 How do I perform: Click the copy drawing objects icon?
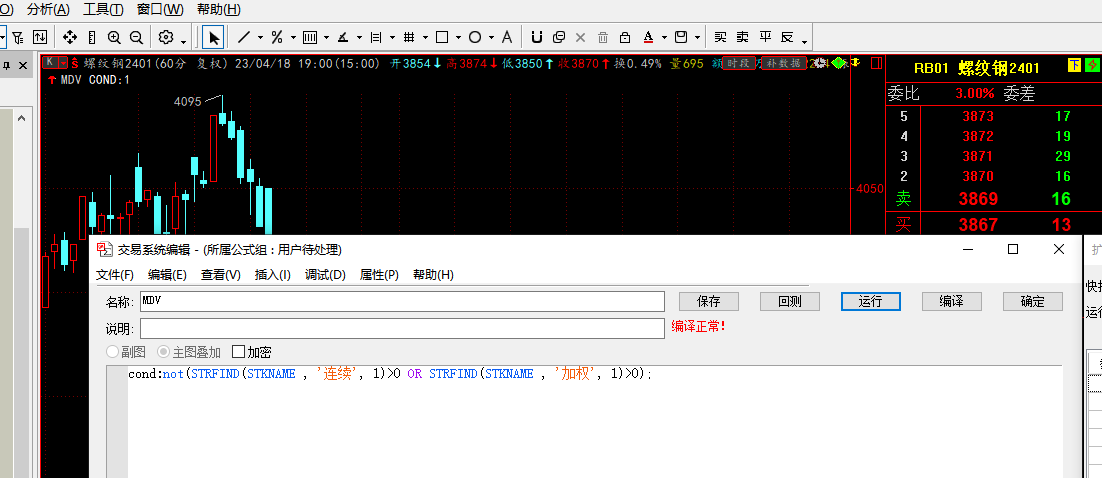(559, 37)
